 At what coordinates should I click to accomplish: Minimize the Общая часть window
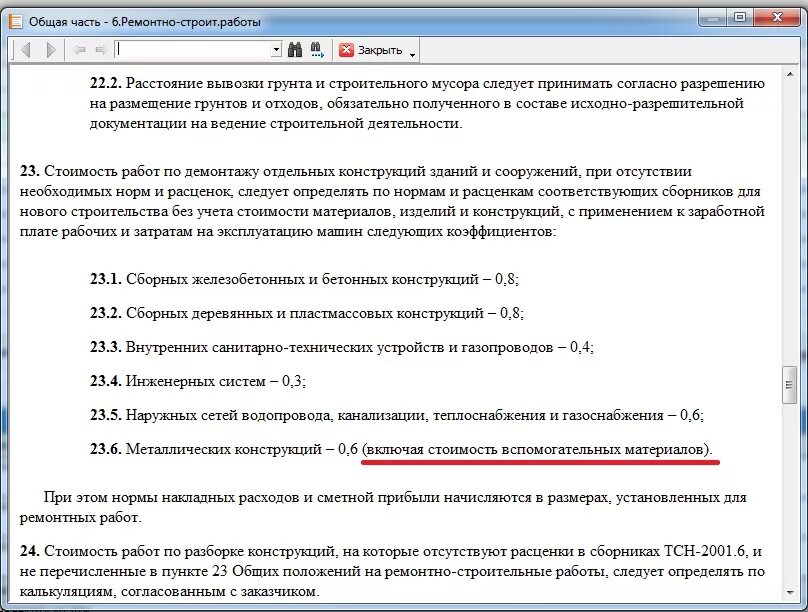point(713,19)
